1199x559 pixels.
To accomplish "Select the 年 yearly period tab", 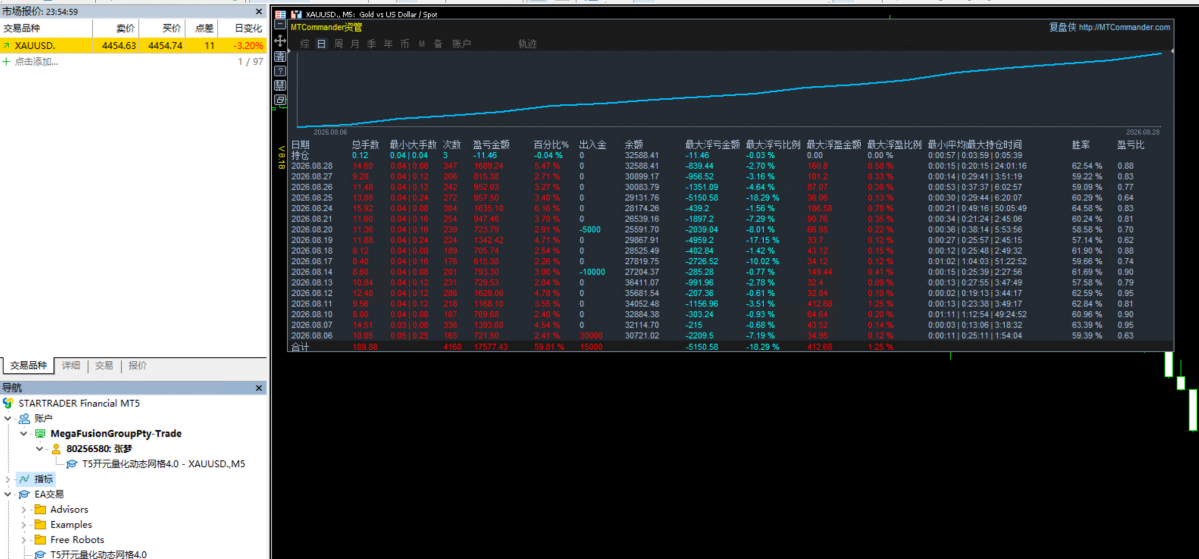I will click(x=388, y=44).
